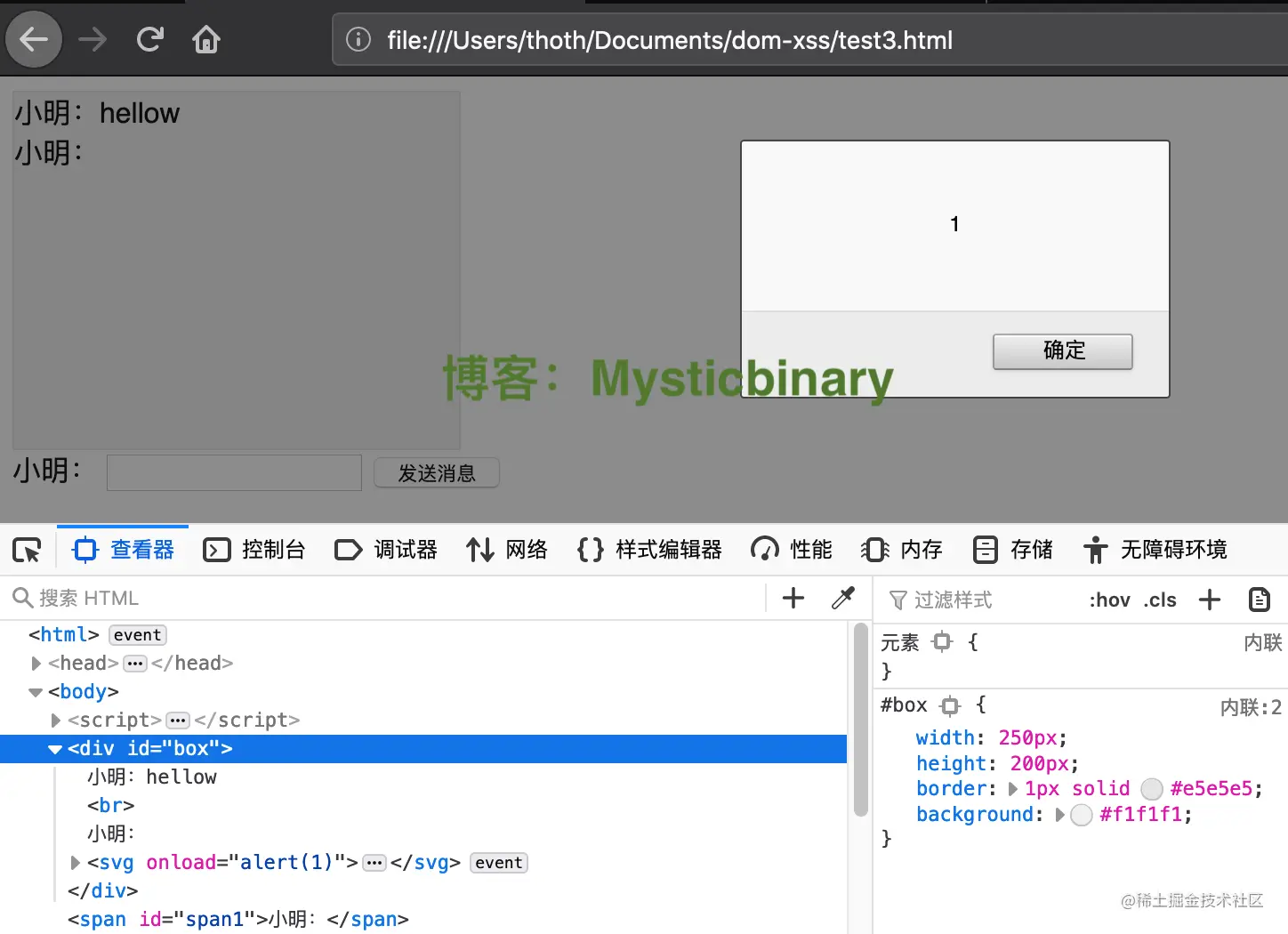Image resolution: width=1288 pixels, height=934 pixels.
Task: Expand the border shorthand property
Action: point(1012,789)
